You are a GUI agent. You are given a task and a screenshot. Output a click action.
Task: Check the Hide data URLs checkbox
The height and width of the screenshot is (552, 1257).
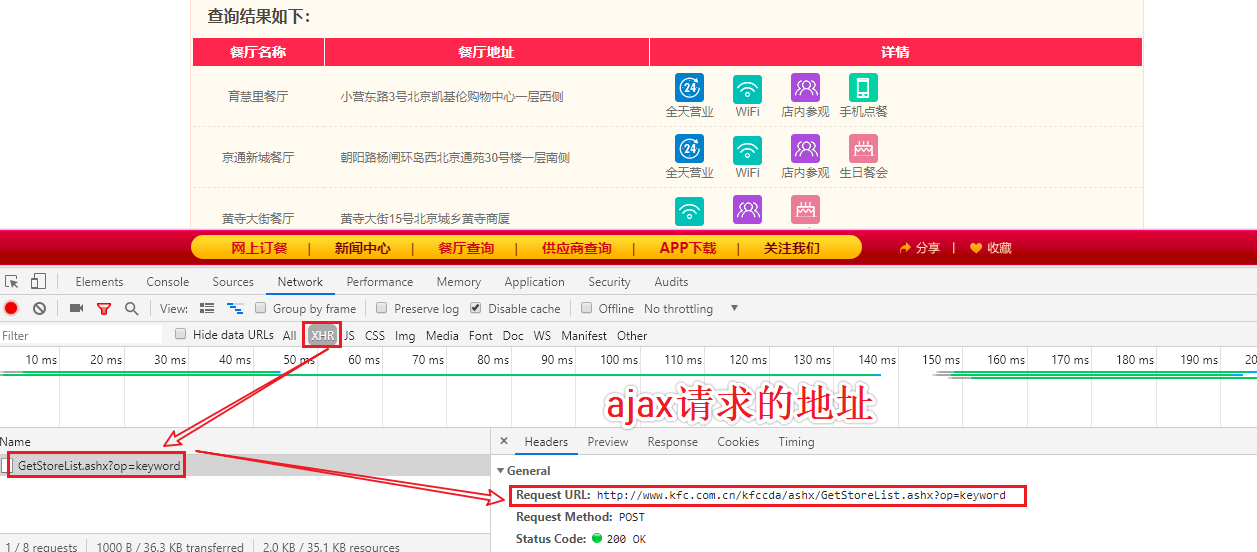tap(181, 335)
